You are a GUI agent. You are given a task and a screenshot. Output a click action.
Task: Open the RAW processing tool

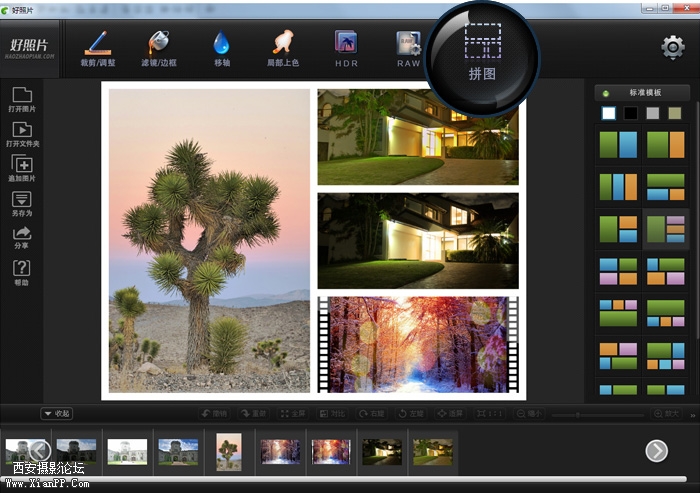pos(408,48)
